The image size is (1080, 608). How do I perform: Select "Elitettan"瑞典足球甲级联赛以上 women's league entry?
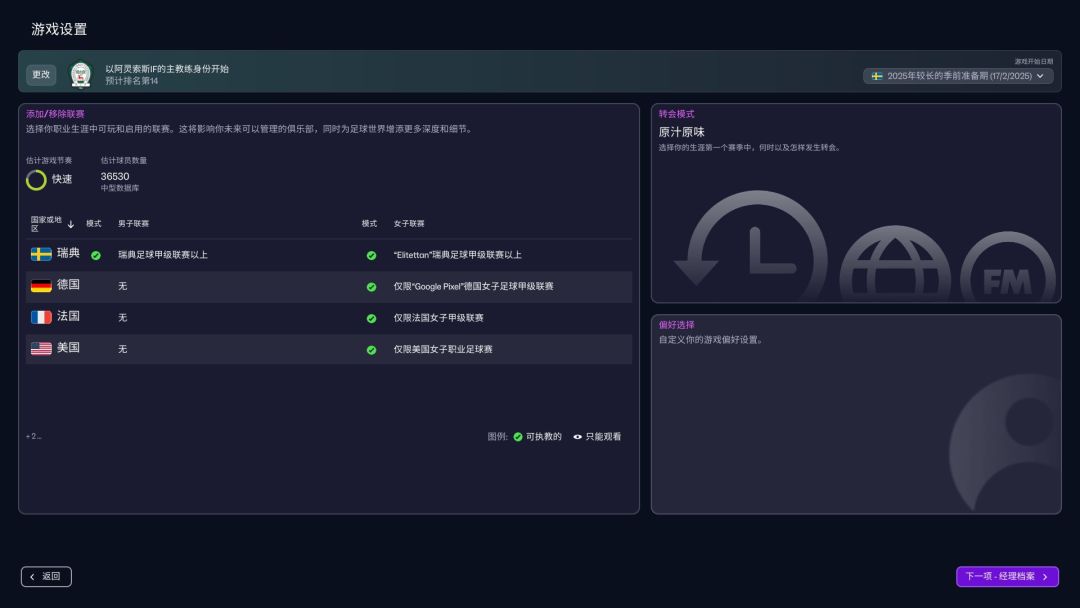tap(457, 255)
